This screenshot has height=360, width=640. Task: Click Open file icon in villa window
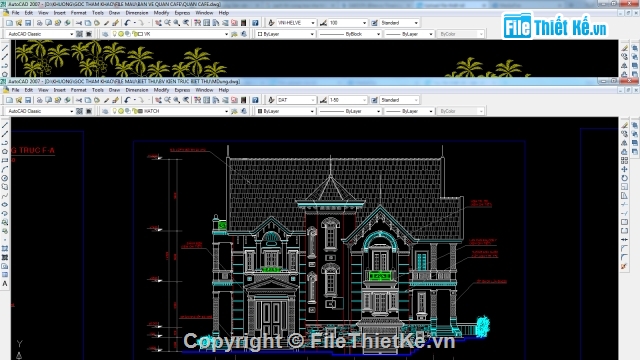pos(19,100)
